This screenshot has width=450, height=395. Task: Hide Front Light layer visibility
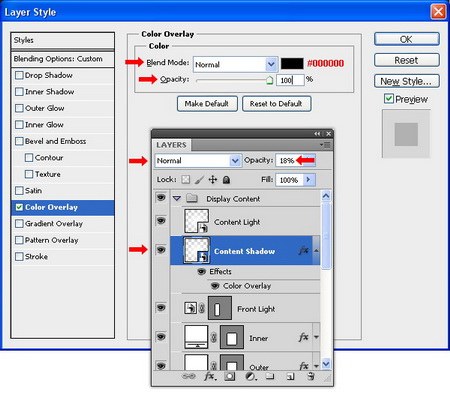[161, 307]
